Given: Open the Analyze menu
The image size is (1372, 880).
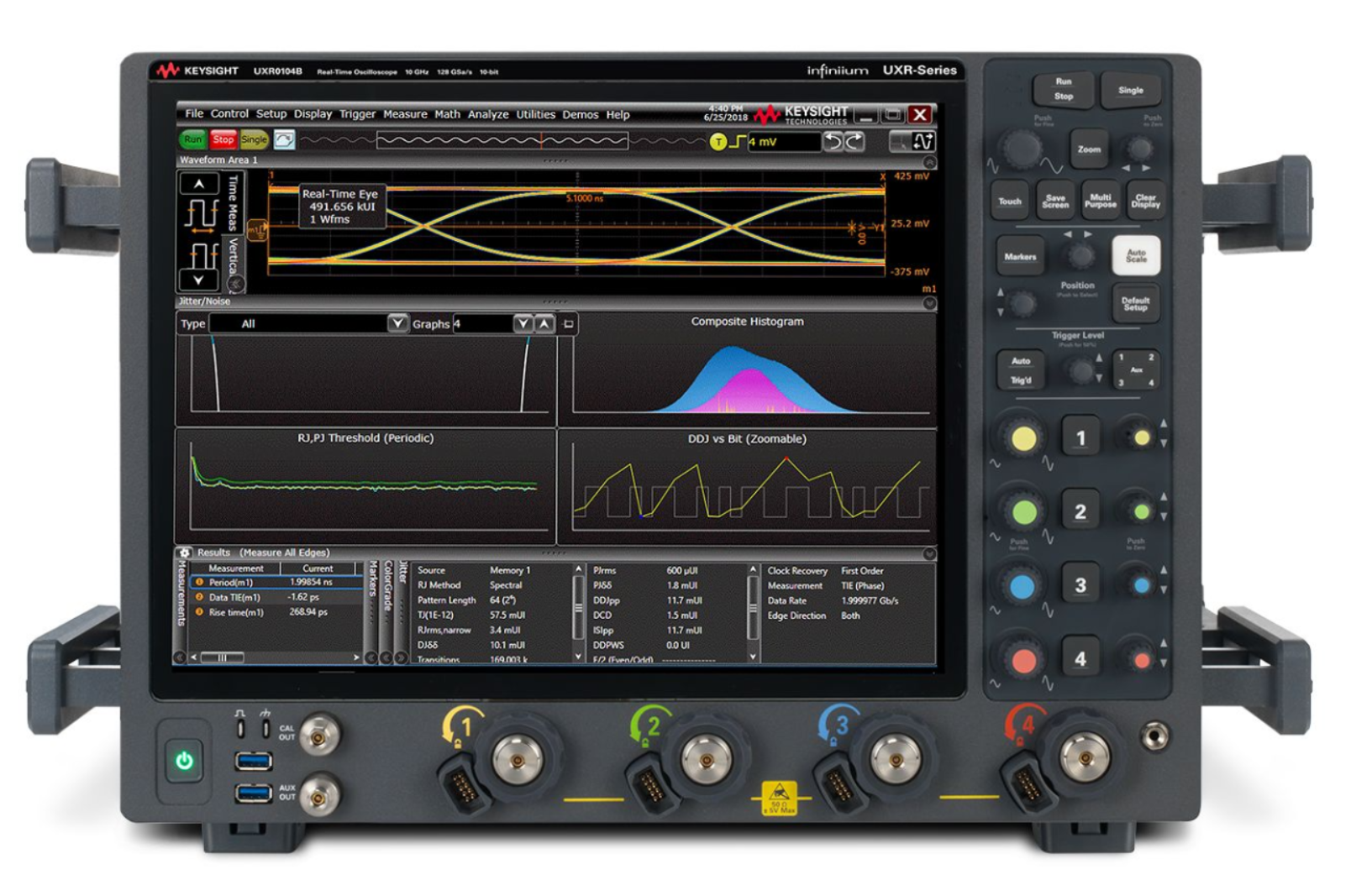Looking at the screenshot, I should click(488, 114).
